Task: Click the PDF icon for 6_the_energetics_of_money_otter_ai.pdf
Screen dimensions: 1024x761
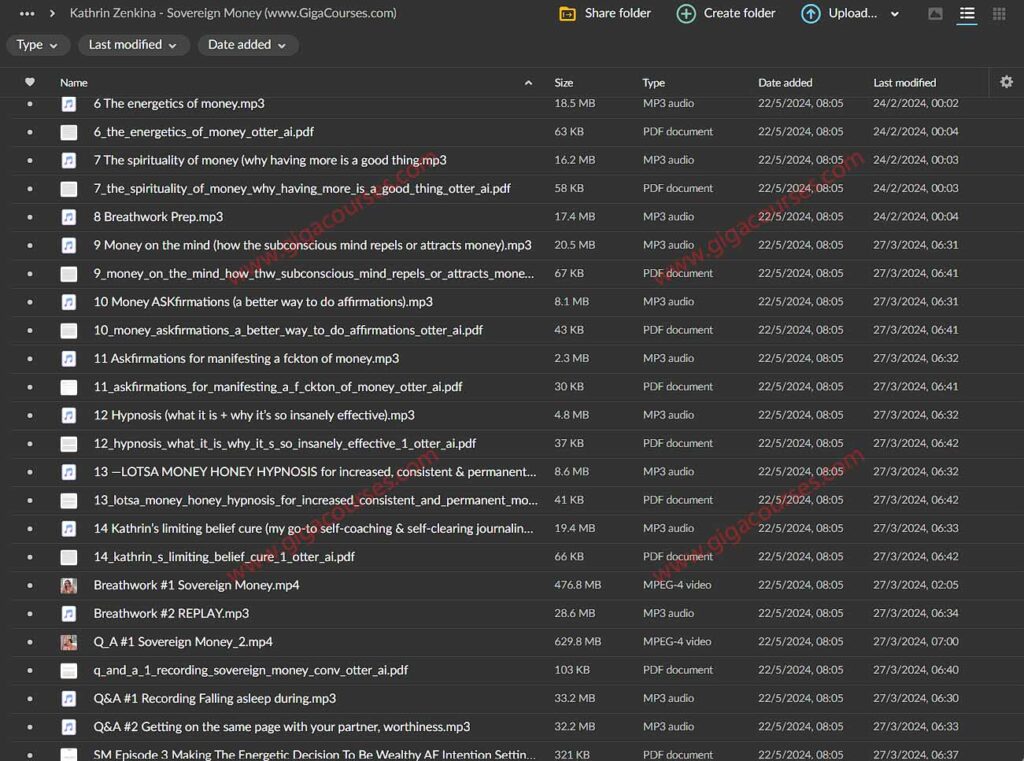Action: point(69,132)
